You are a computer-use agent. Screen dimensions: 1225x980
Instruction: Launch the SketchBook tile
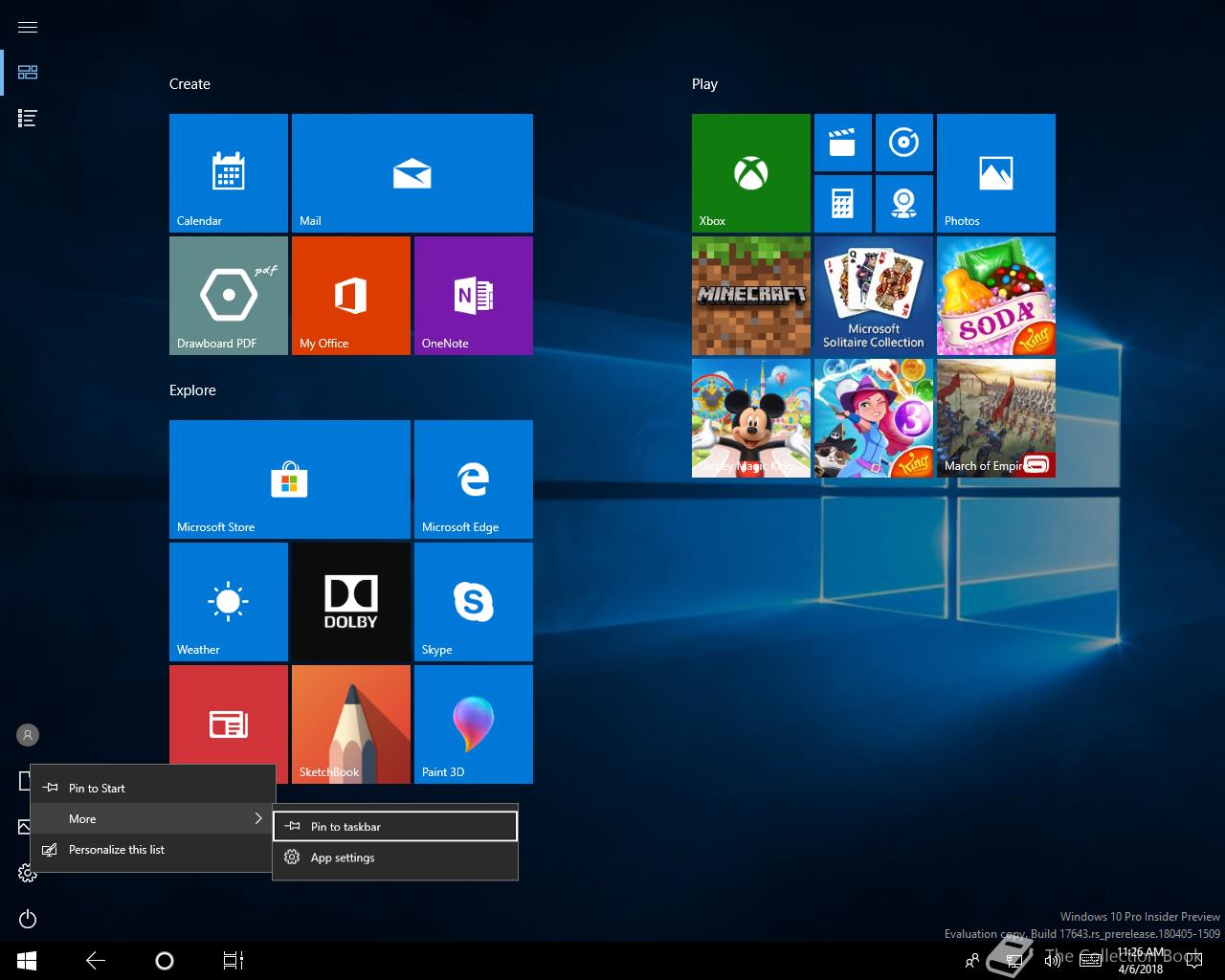[x=351, y=724]
